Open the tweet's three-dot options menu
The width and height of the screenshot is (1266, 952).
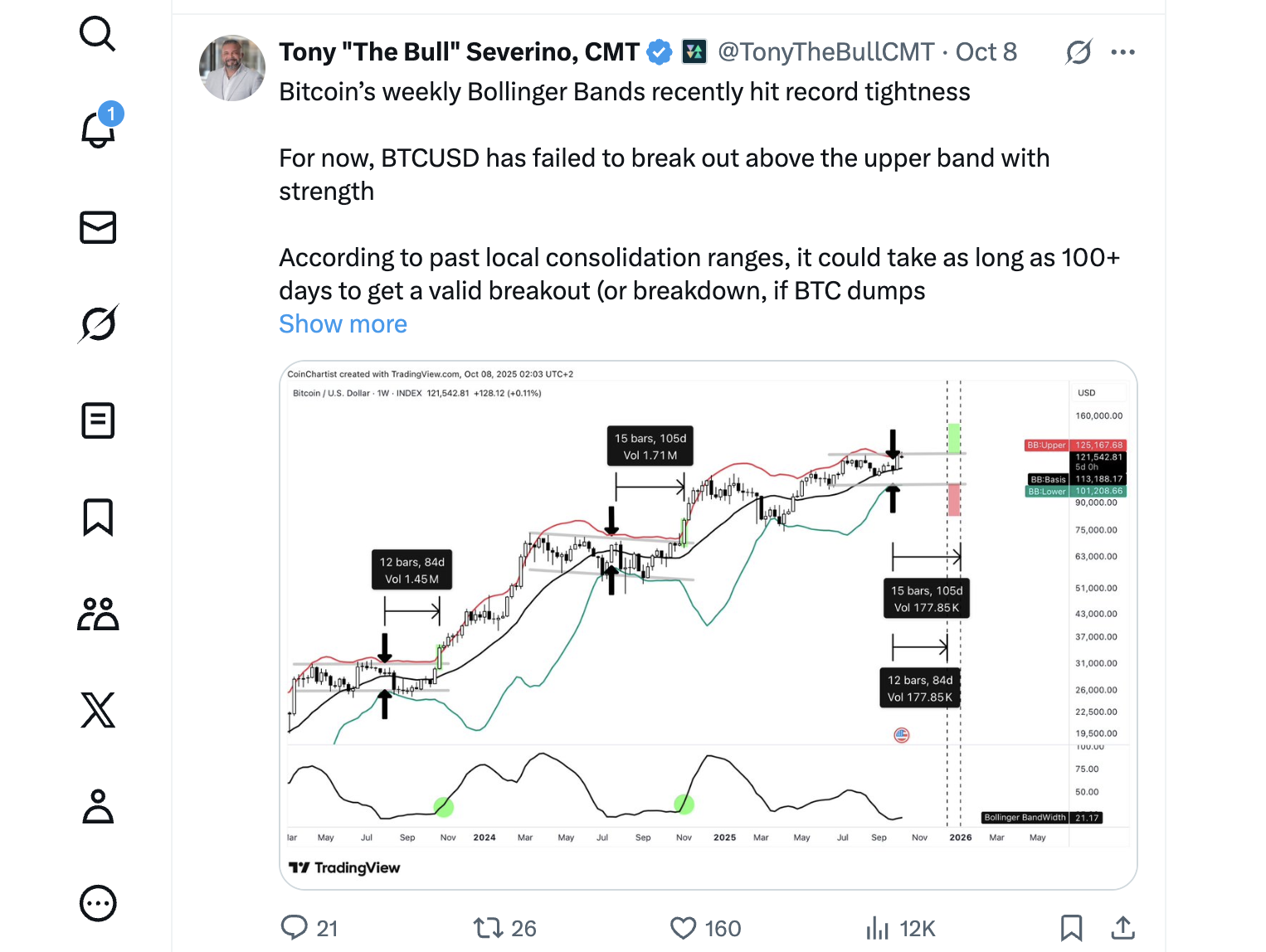tap(1122, 52)
